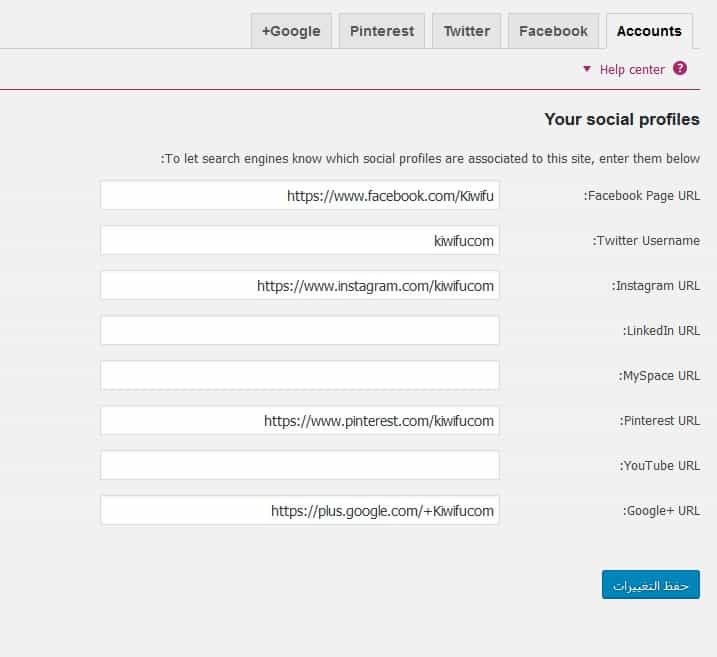The image size is (717, 657).
Task: Open the Pinterest tab
Action: (x=382, y=31)
